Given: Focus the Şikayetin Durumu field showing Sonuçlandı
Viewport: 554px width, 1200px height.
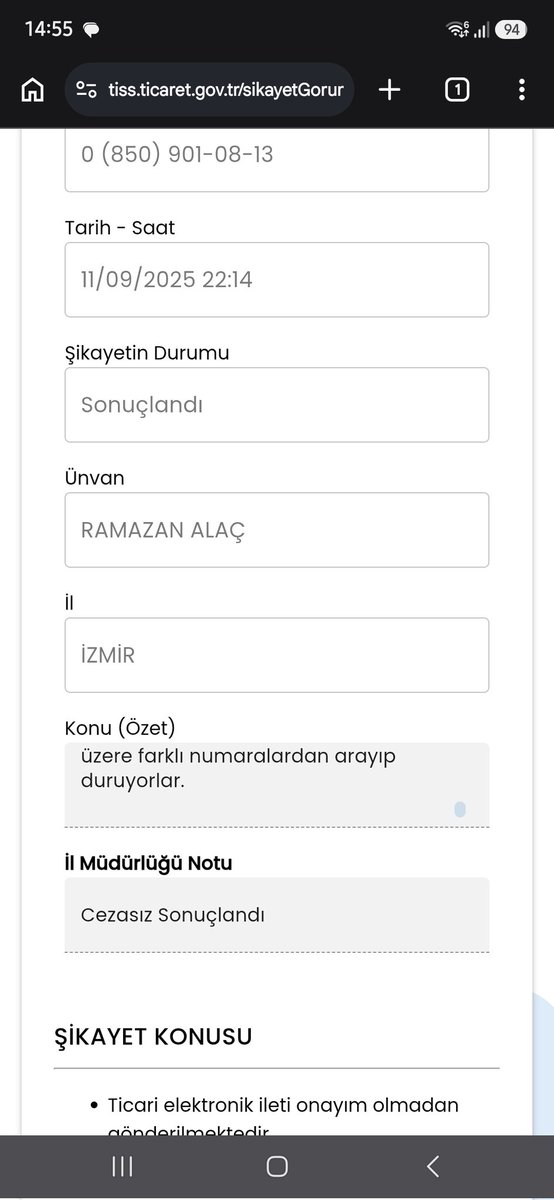Looking at the screenshot, I should click(277, 405).
